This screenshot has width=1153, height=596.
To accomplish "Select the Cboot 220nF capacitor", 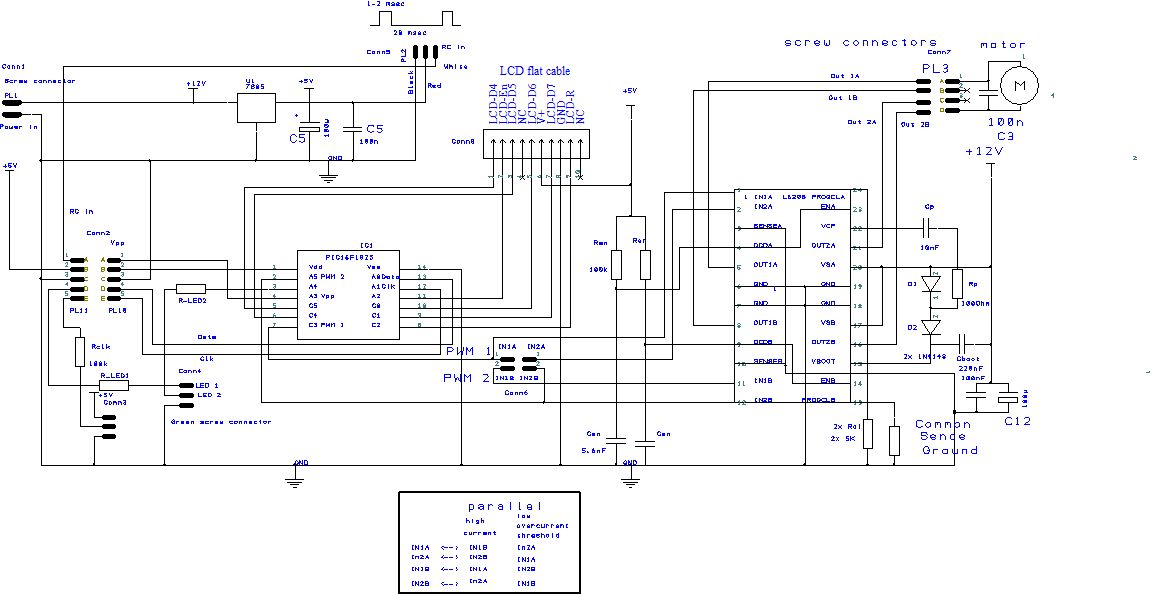I will [x=965, y=342].
